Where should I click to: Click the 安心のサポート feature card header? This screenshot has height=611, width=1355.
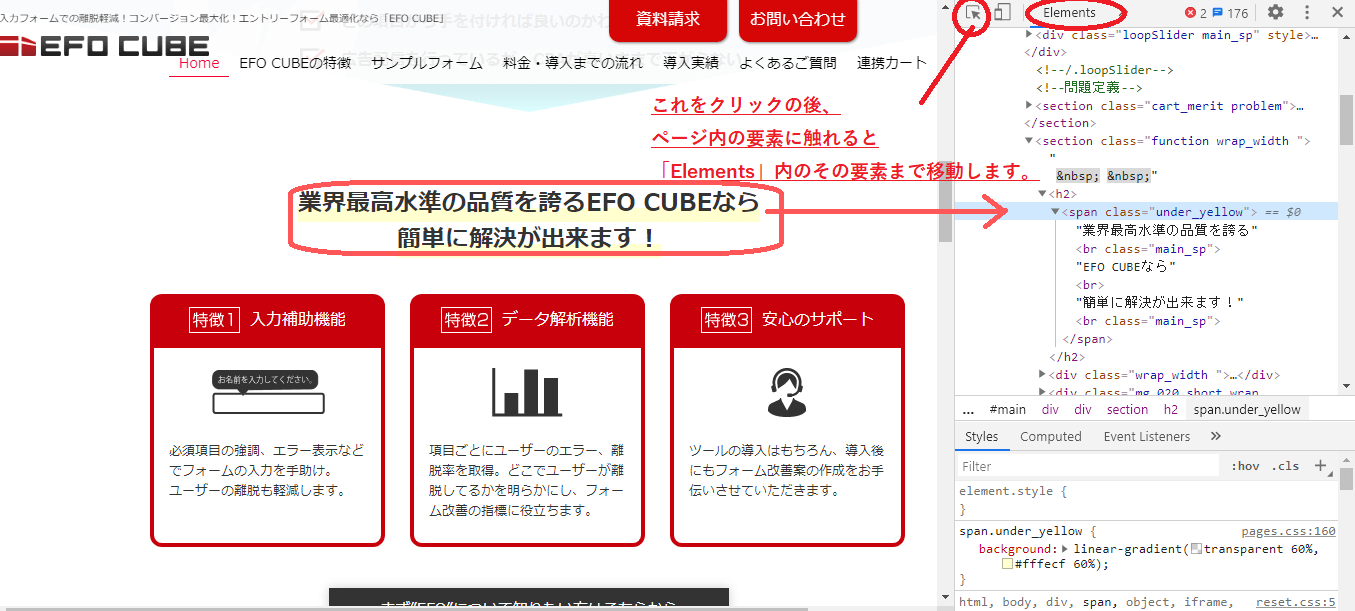point(787,320)
